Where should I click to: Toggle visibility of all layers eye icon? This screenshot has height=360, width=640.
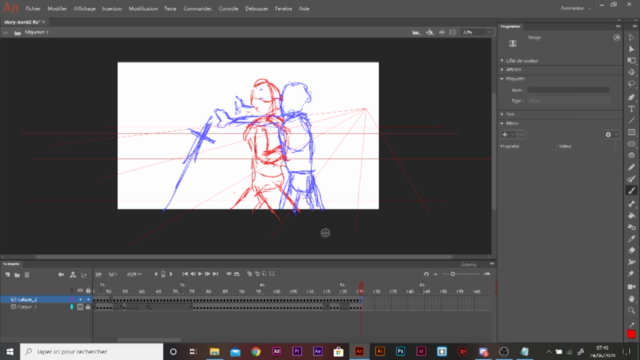[x=80, y=290]
